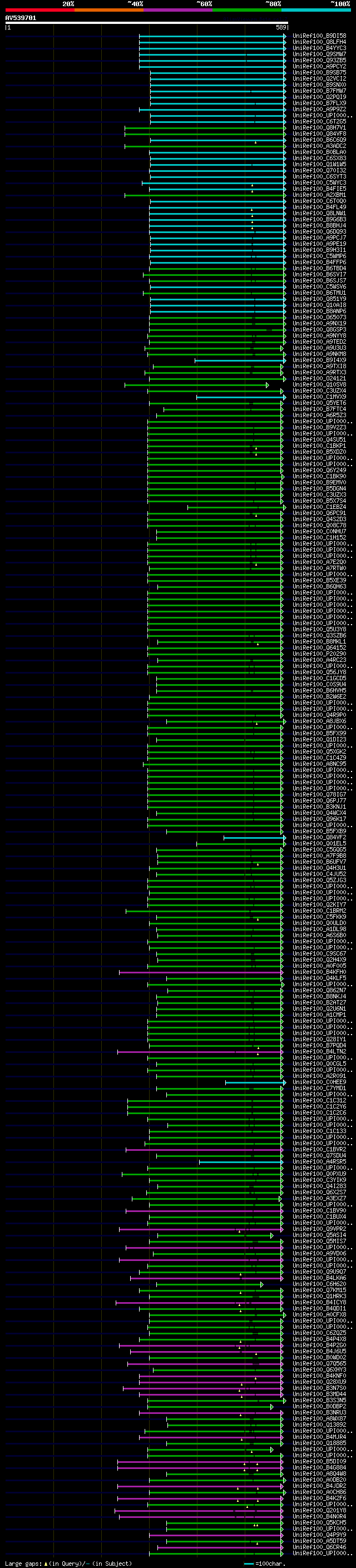The width and height of the screenshot is (356, 1568).
Task: Open hit UniRef100_B4YYC3
Action: pos(319,48)
